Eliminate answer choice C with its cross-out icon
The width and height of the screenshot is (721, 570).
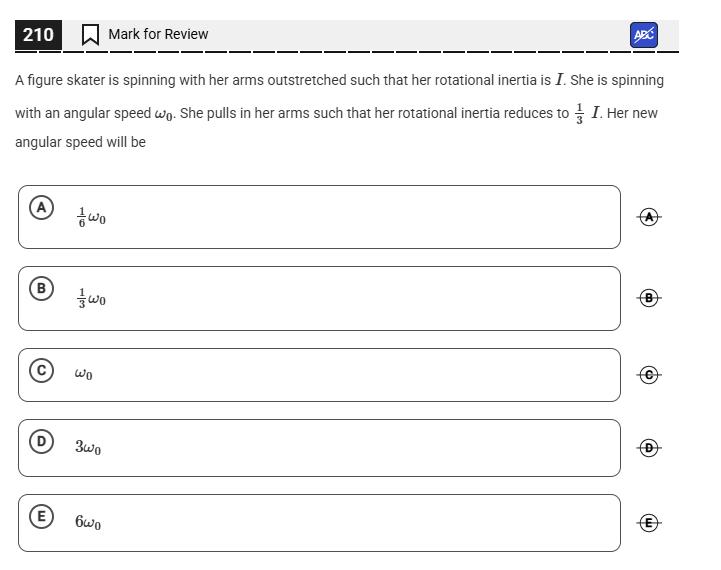(x=649, y=374)
